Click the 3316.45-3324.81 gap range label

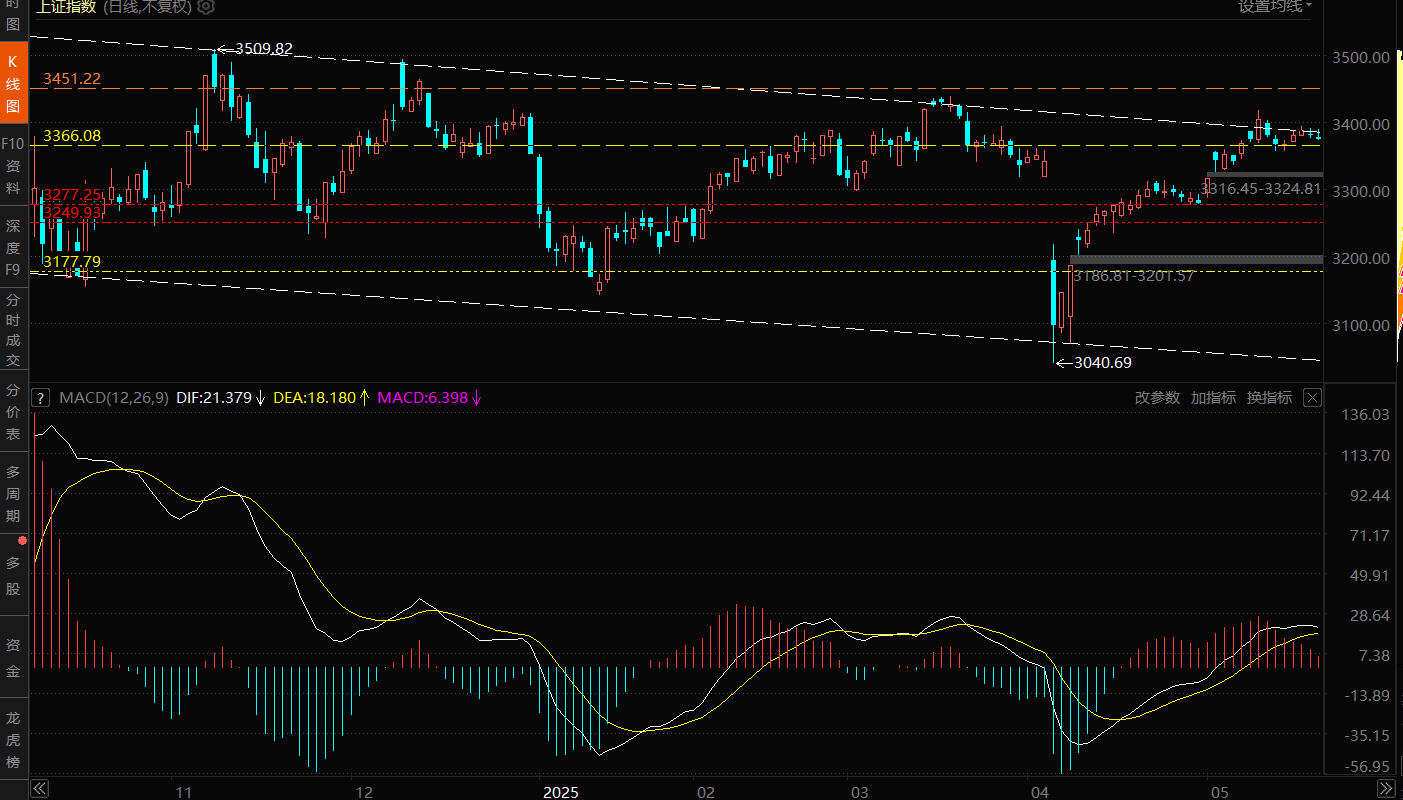[x=1261, y=188]
